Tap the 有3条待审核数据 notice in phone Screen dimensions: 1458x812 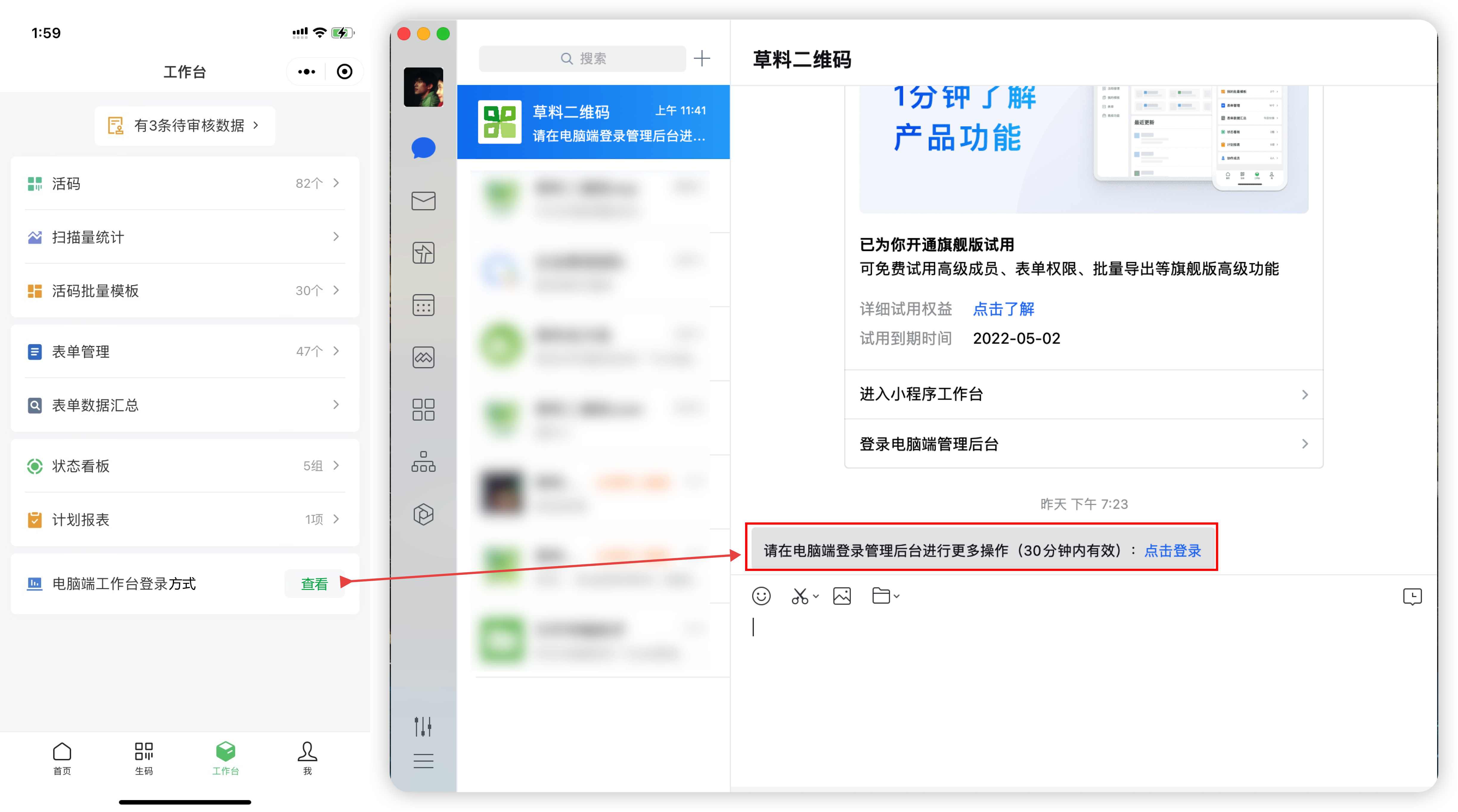(184, 126)
